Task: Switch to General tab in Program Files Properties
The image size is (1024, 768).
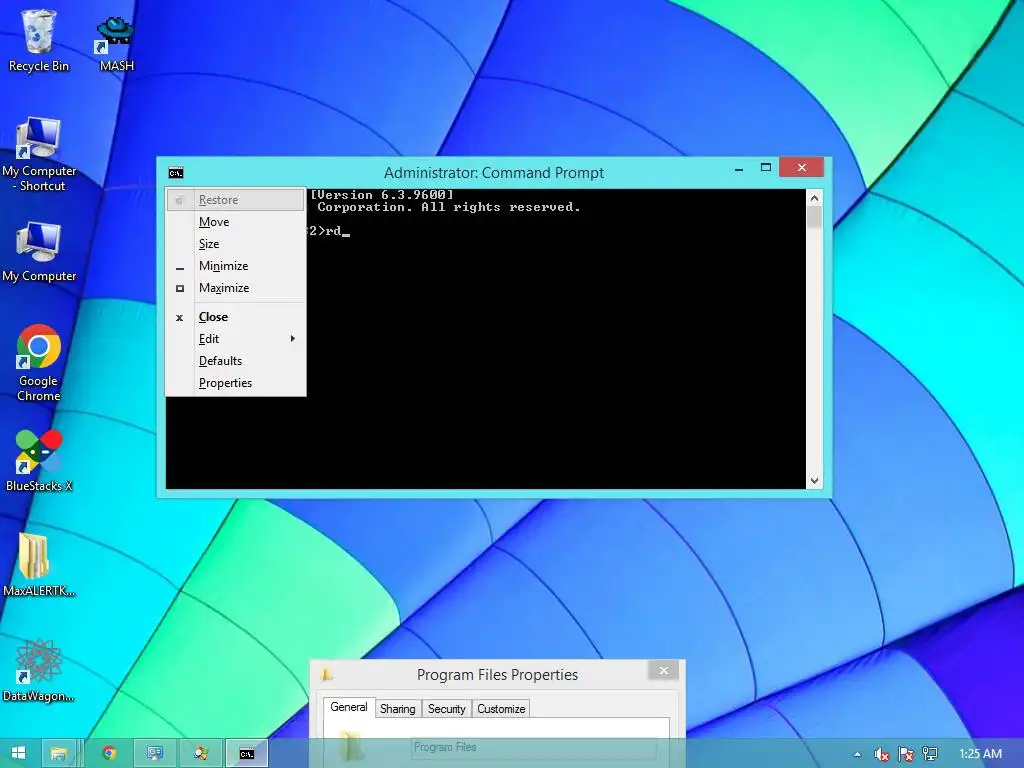Action: coord(349,707)
